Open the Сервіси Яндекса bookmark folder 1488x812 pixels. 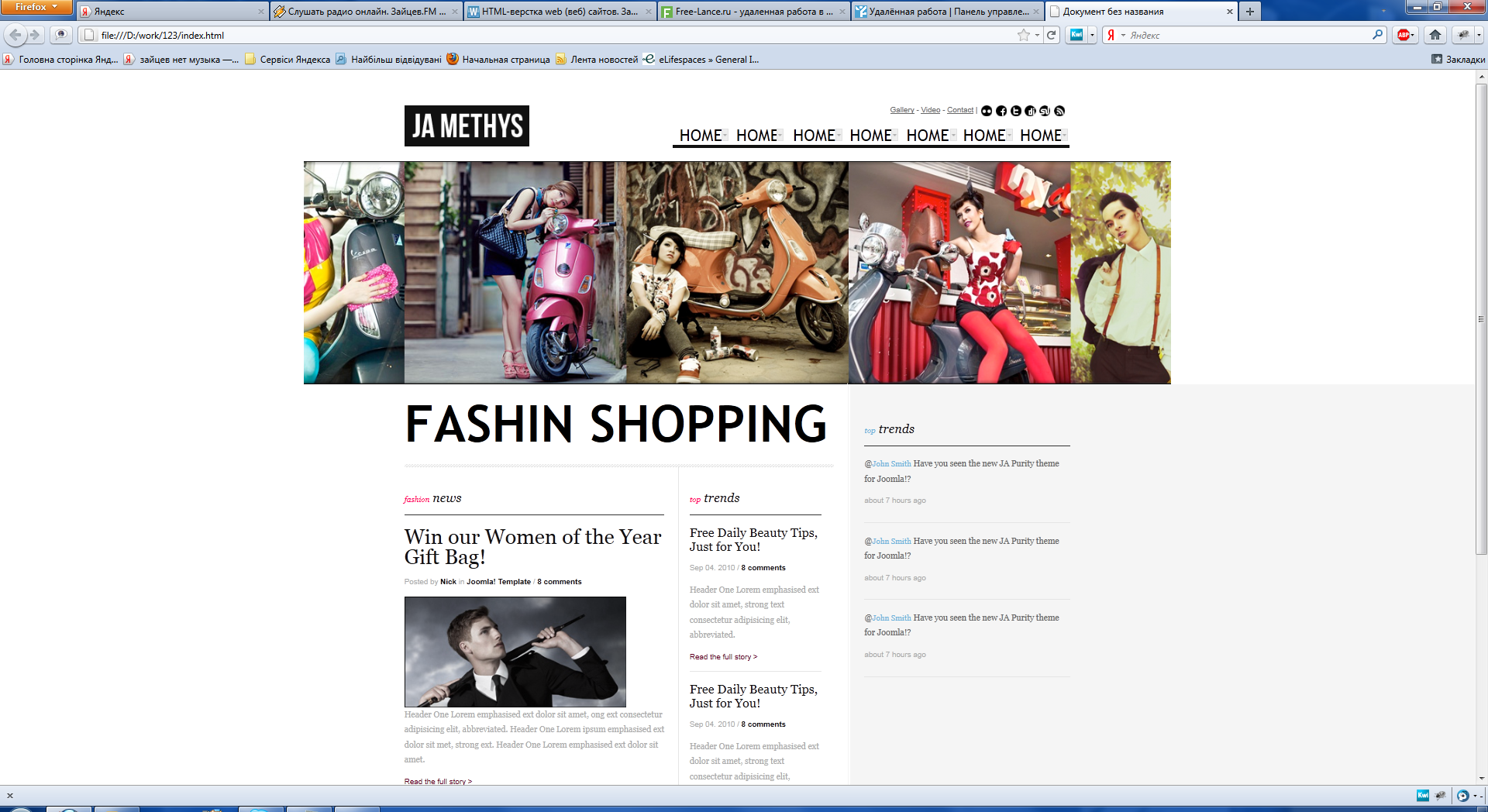point(288,60)
